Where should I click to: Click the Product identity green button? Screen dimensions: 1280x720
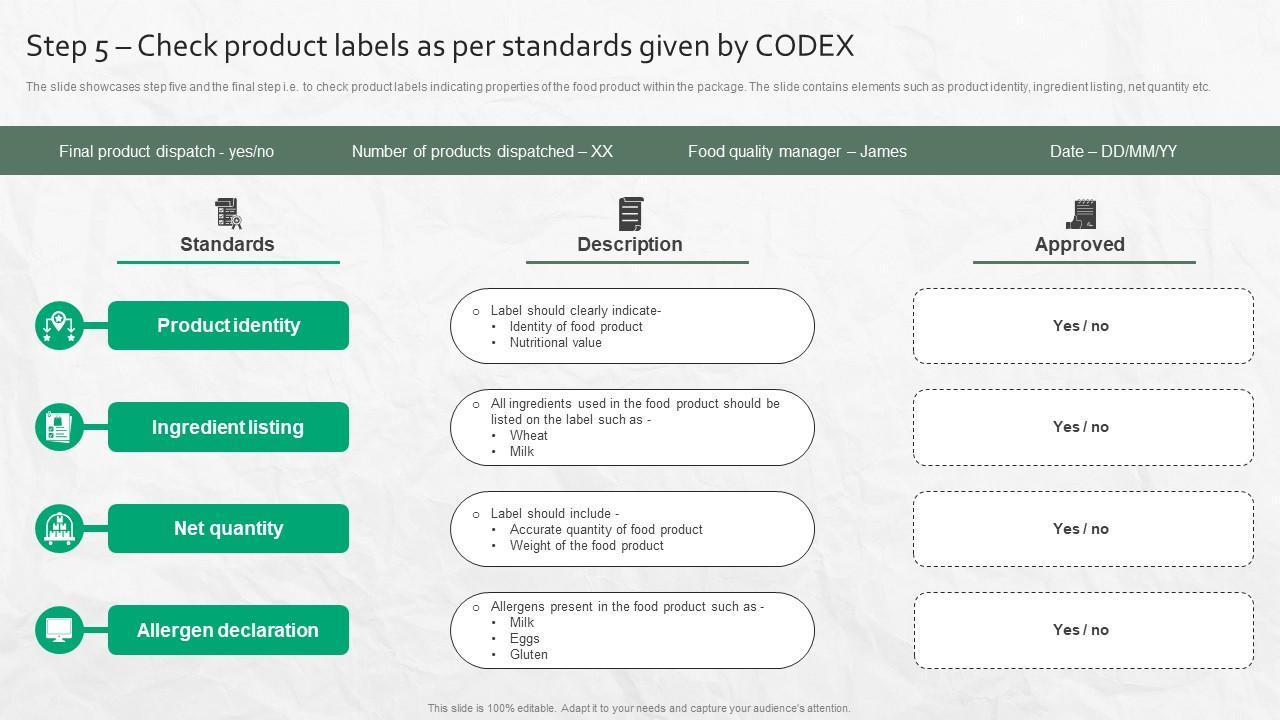pos(228,325)
